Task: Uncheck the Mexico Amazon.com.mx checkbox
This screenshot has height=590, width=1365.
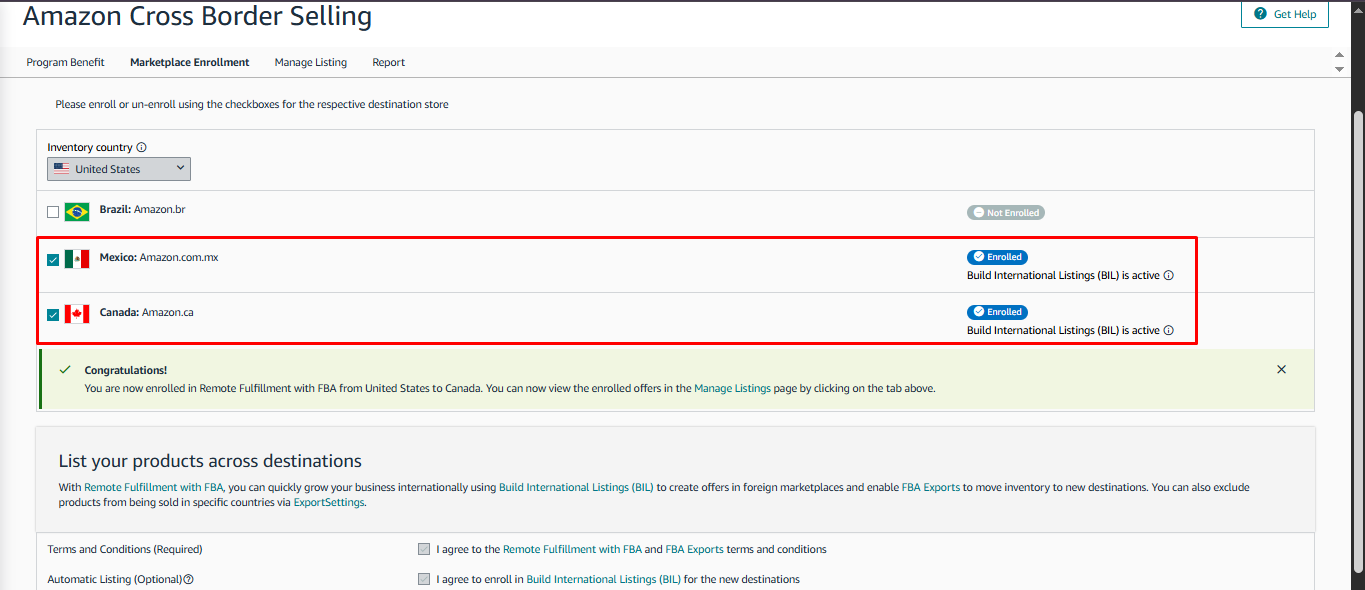Action: pyautogui.click(x=53, y=260)
